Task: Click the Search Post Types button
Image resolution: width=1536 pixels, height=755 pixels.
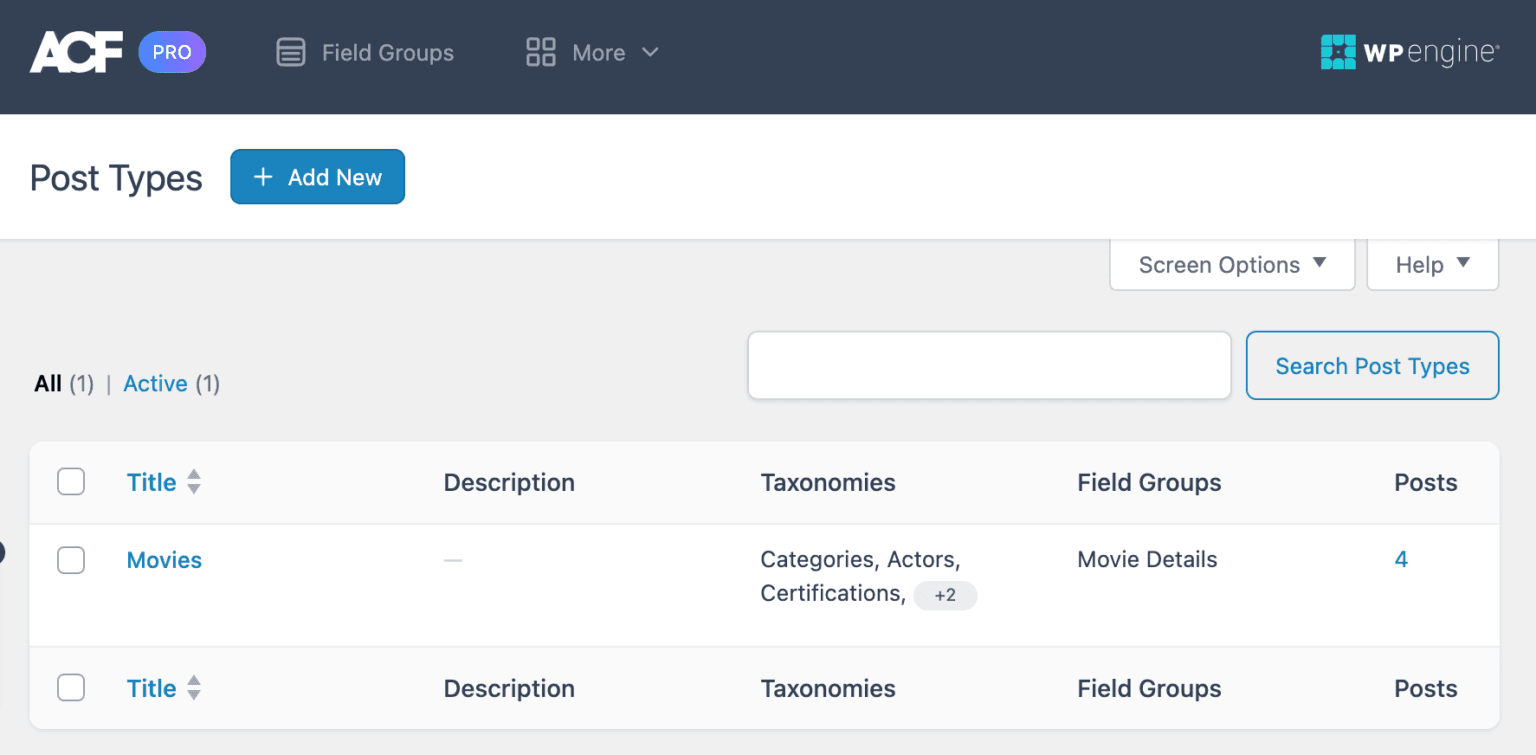Action: [x=1371, y=365]
